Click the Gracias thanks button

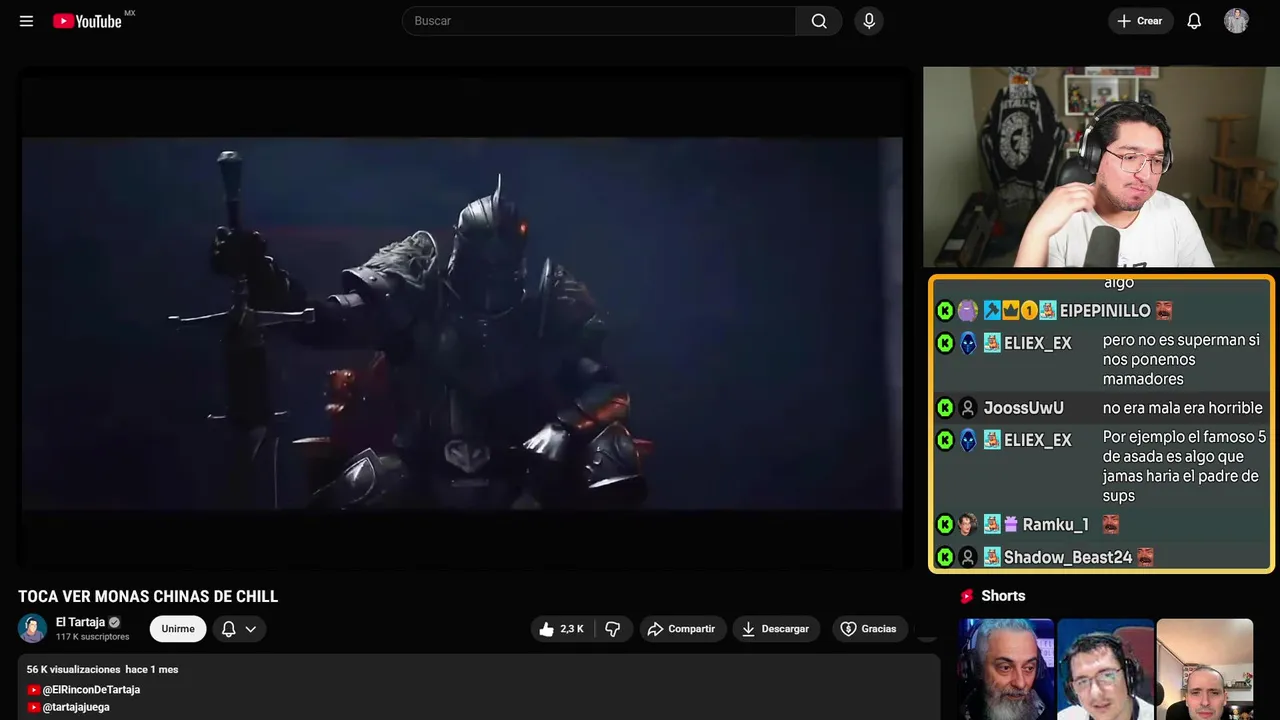coord(869,629)
